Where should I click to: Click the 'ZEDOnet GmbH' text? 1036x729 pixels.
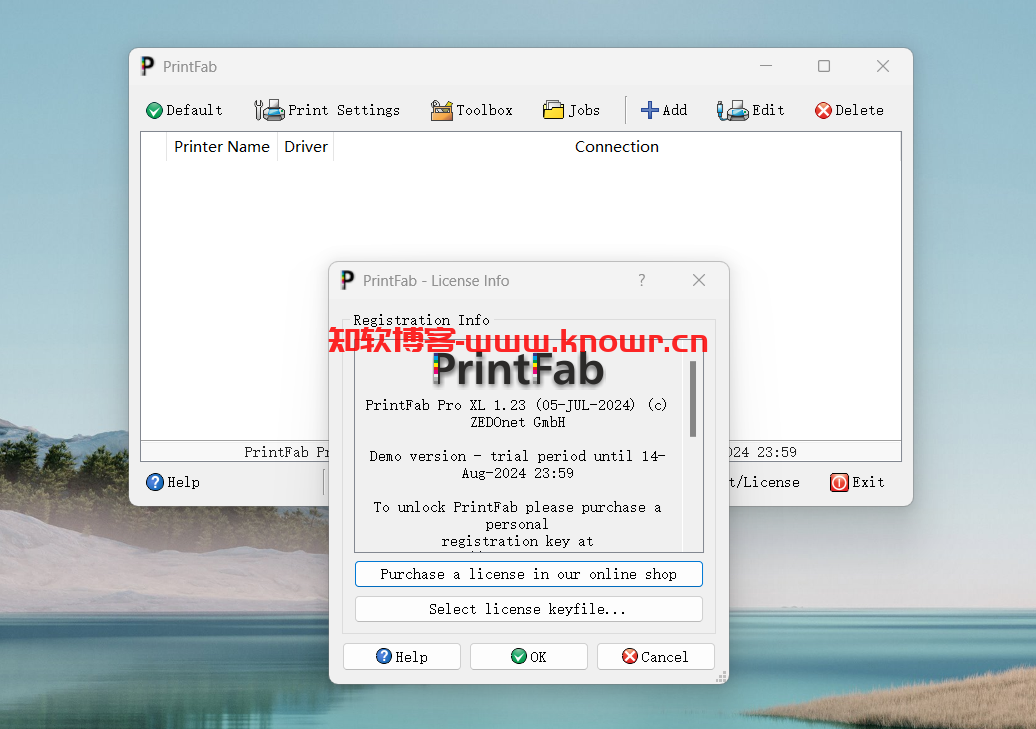tap(517, 422)
